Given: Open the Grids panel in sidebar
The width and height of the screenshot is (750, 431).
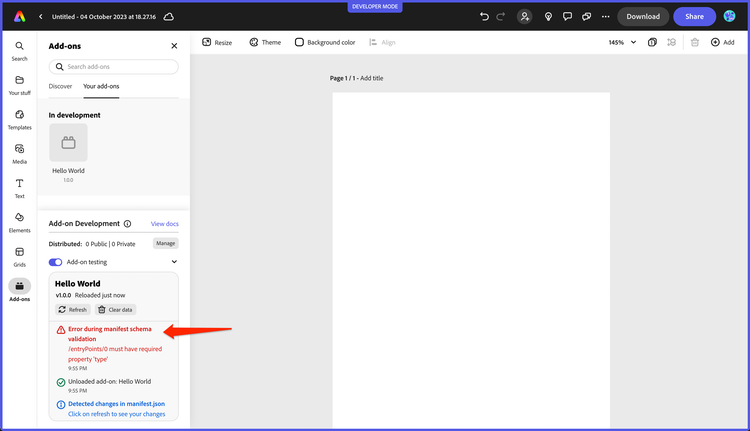Looking at the screenshot, I should pyautogui.click(x=19, y=256).
